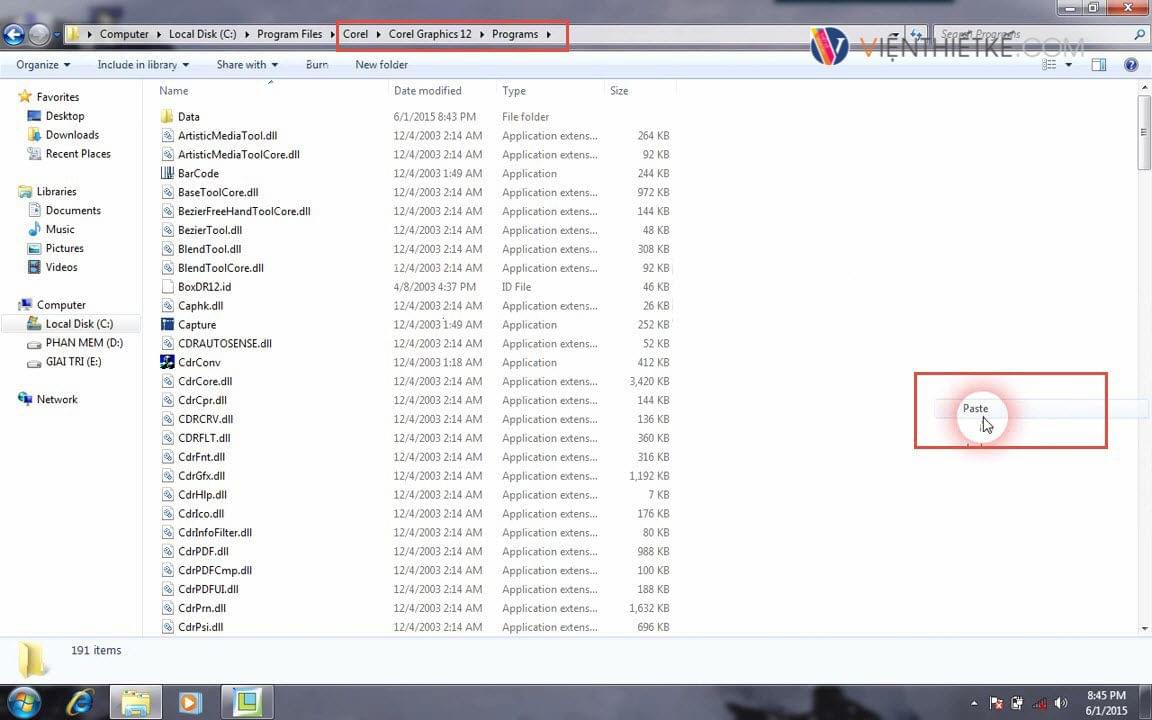Open the Documents library icon
This screenshot has height=720, width=1152.
point(34,210)
